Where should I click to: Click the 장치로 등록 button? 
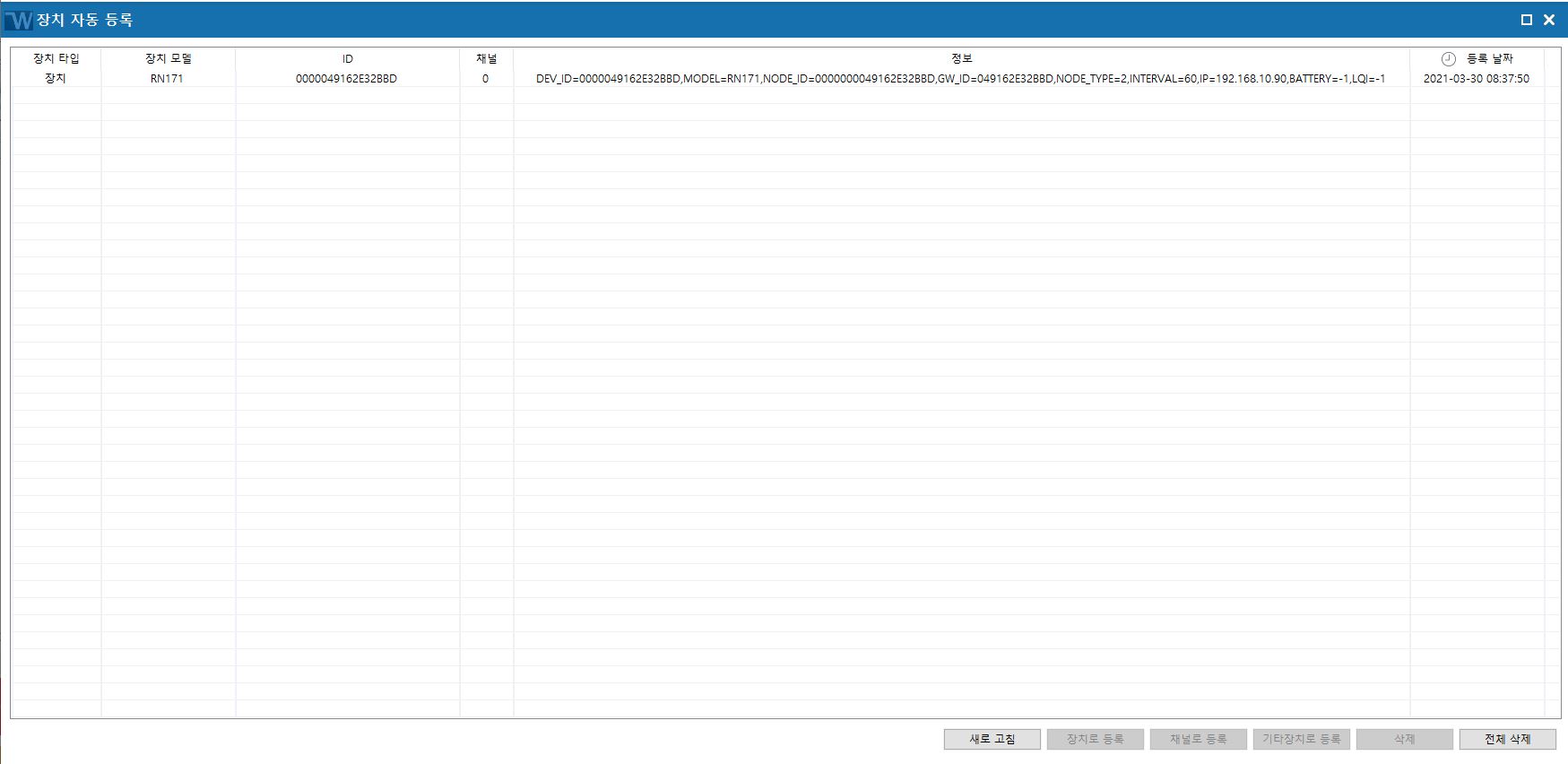pyautogui.click(x=1096, y=739)
